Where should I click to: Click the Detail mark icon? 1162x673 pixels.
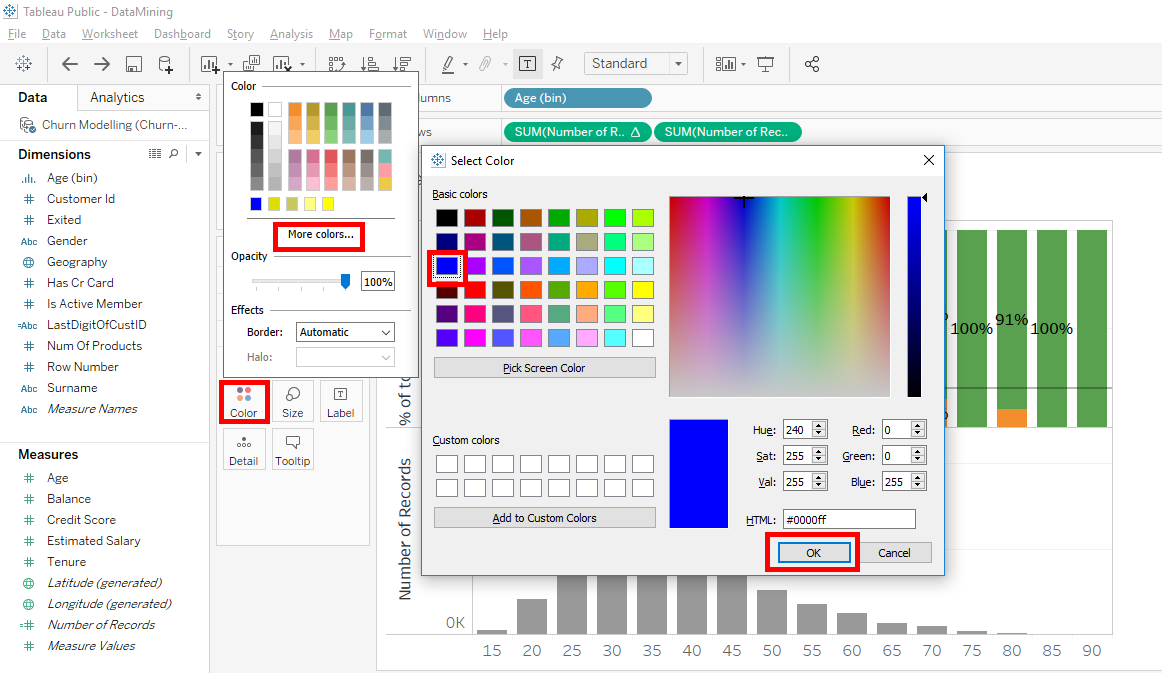point(244,449)
